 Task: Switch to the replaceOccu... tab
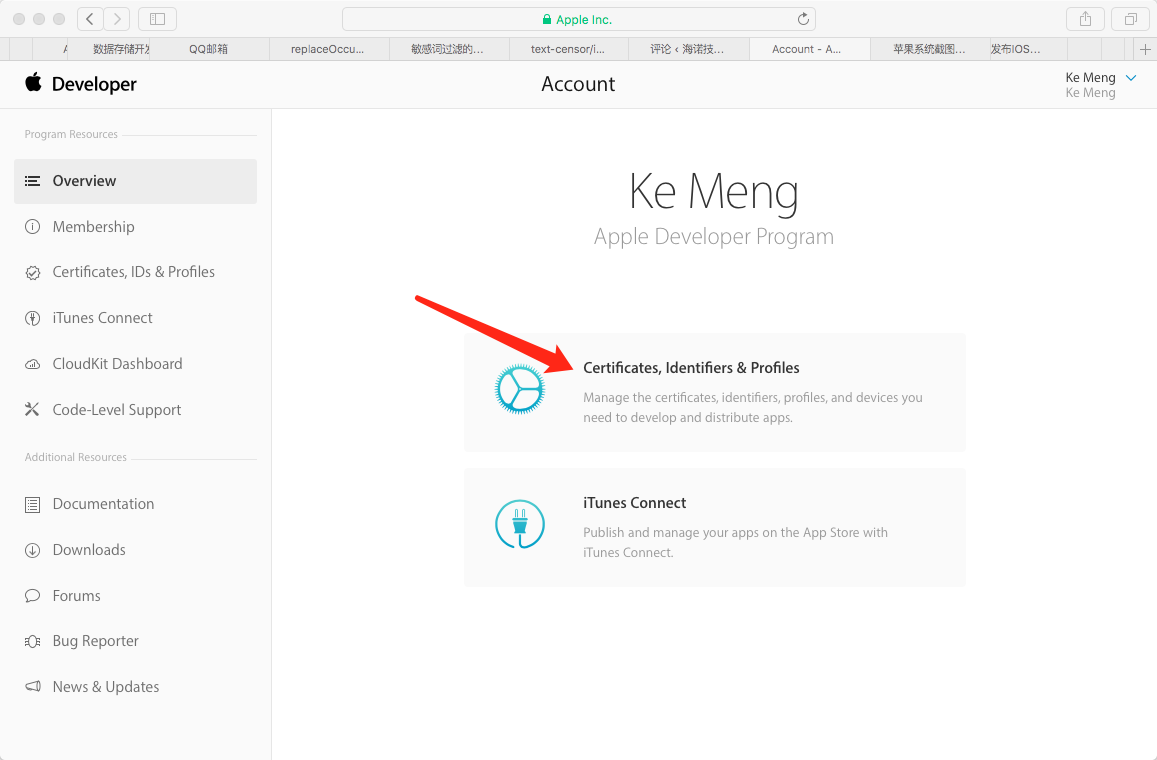(328, 49)
